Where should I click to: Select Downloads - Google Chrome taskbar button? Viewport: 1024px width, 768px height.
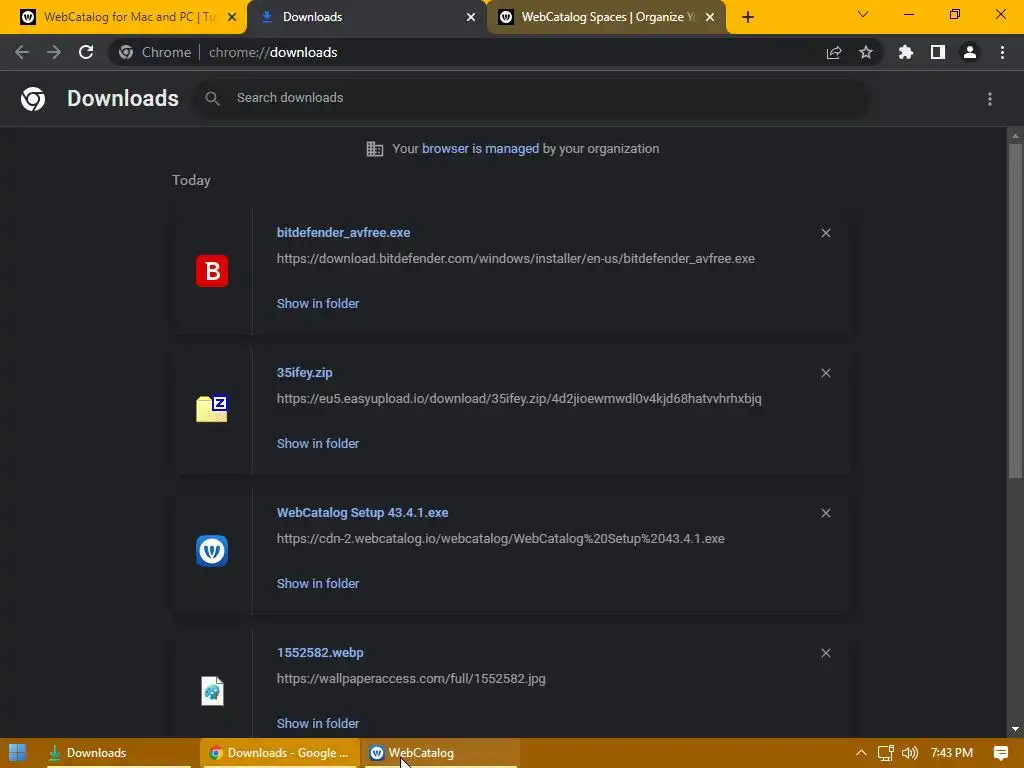(x=280, y=753)
